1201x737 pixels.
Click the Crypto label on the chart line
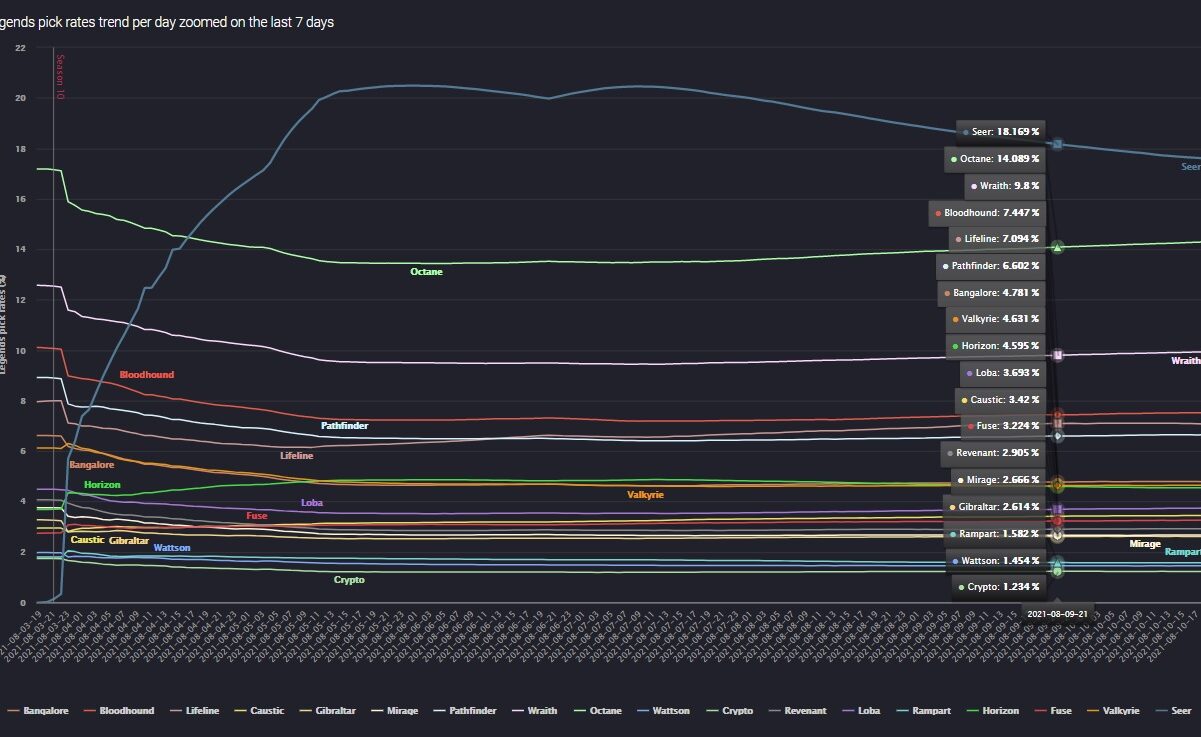[x=349, y=580]
